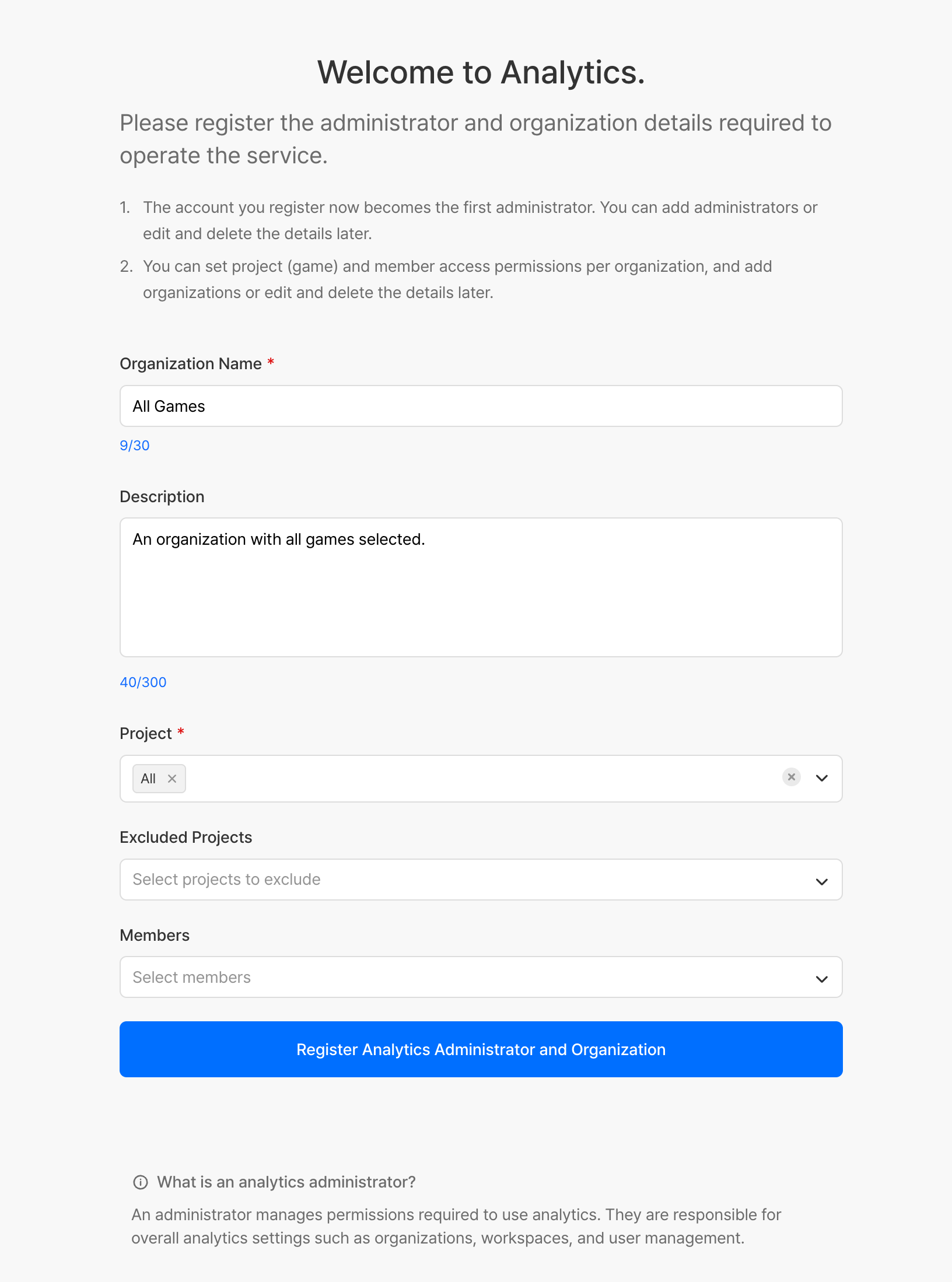Click the 9/30 character counter
952x1282 pixels.
[x=135, y=445]
